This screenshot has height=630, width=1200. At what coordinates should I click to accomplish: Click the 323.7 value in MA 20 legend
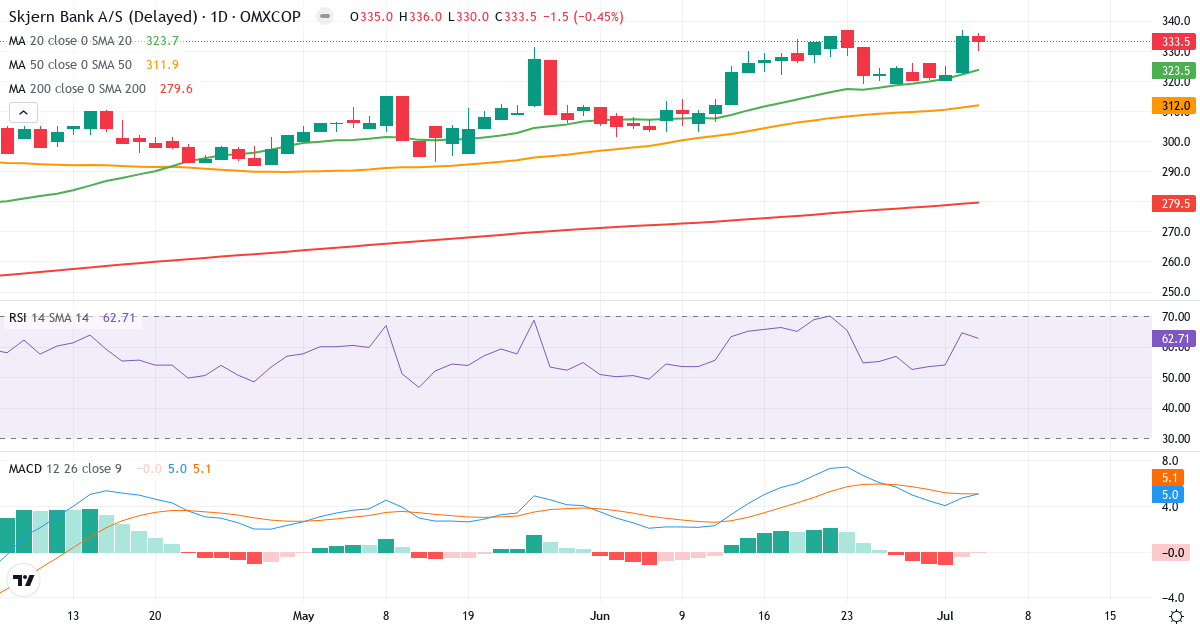tap(162, 41)
